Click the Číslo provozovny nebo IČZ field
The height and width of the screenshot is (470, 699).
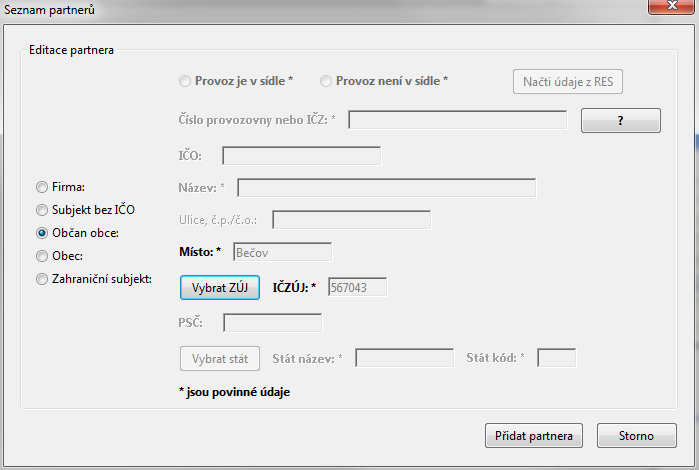click(458, 120)
